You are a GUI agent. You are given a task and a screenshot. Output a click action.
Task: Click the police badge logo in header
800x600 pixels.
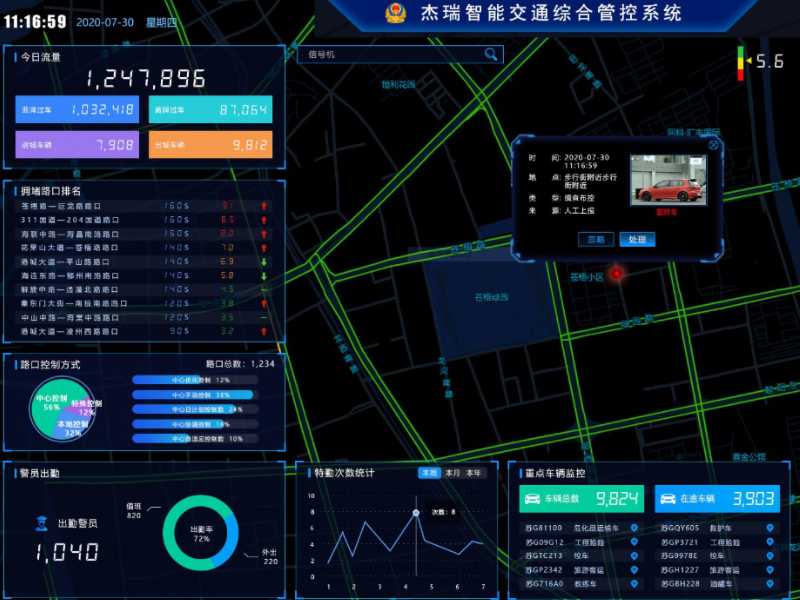[396, 13]
